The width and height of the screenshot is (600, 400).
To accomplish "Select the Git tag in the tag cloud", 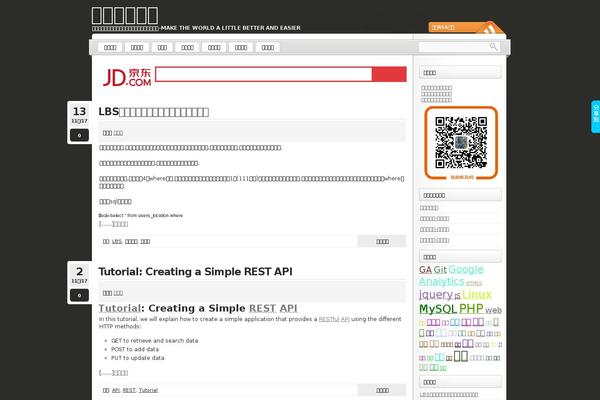I will [440, 269].
